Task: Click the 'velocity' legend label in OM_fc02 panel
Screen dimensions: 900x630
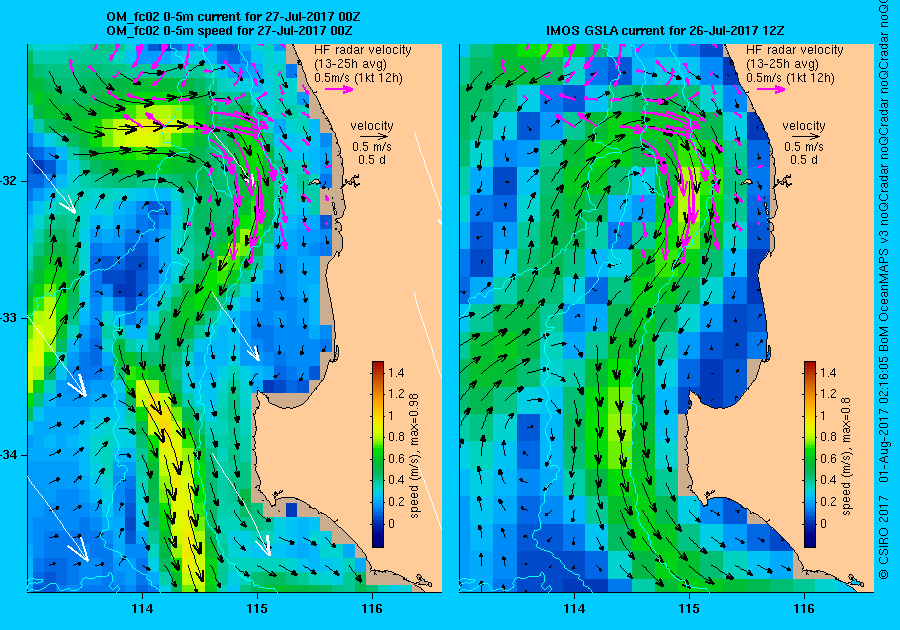Action: pyautogui.click(x=372, y=126)
